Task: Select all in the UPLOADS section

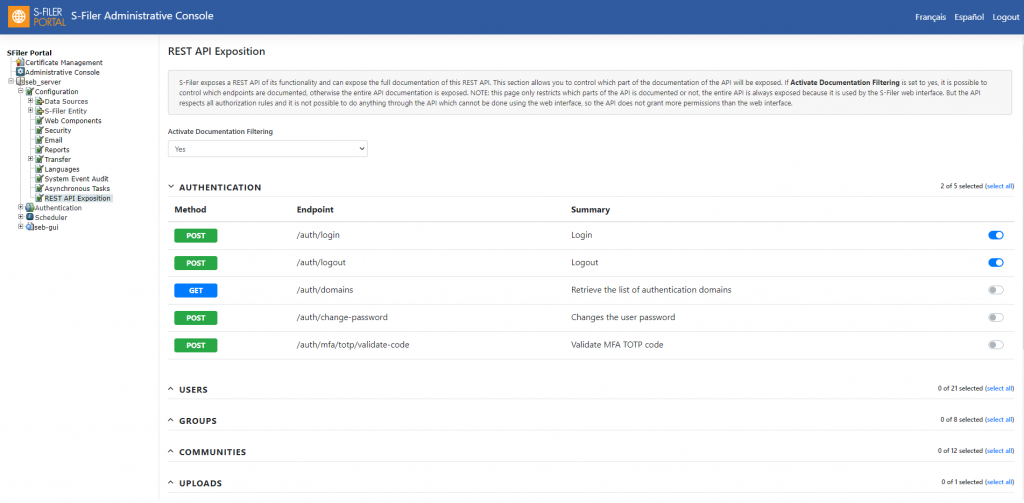Action: [x=1000, y=482]
